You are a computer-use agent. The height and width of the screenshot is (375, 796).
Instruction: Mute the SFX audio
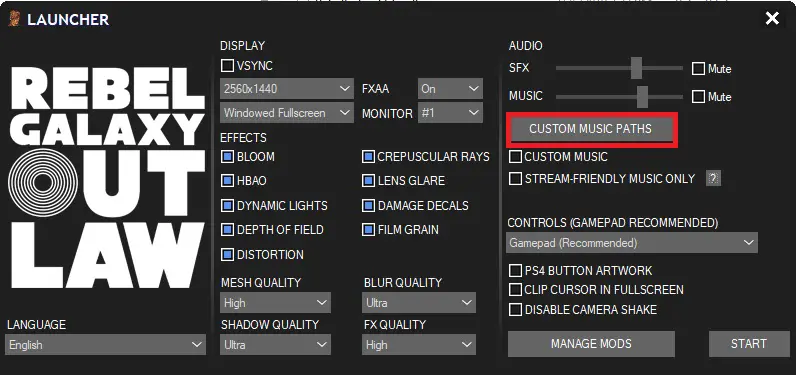pyautogui.click(x=699, y=69)
